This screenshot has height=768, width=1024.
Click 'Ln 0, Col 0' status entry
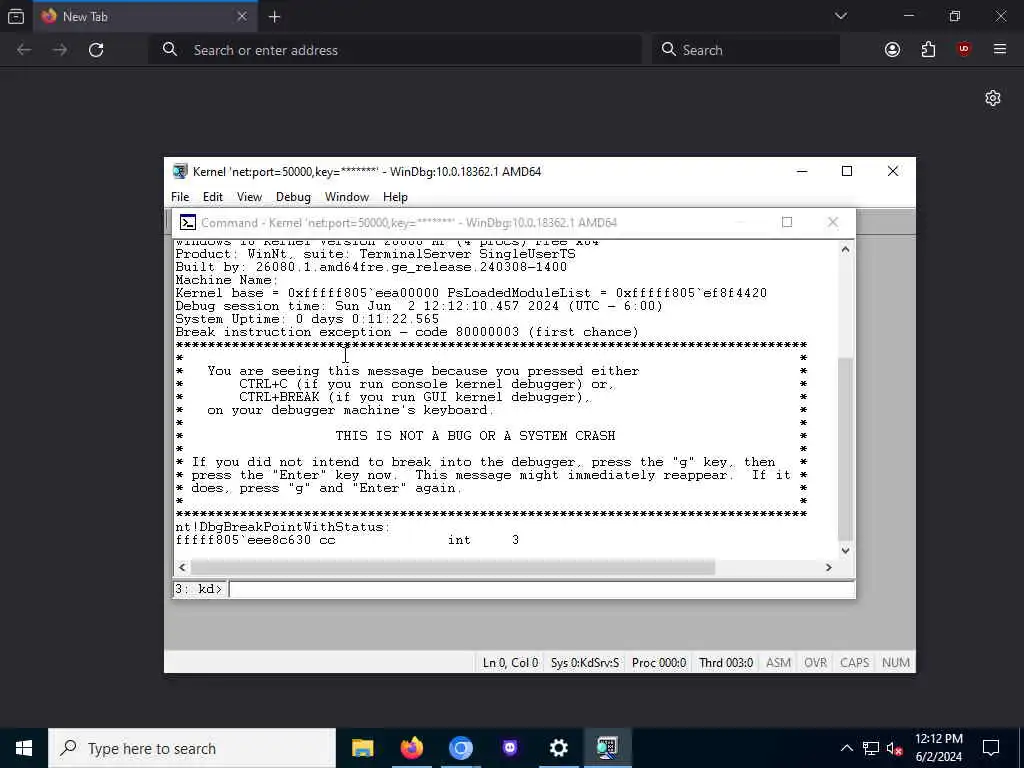pos(510,662)
